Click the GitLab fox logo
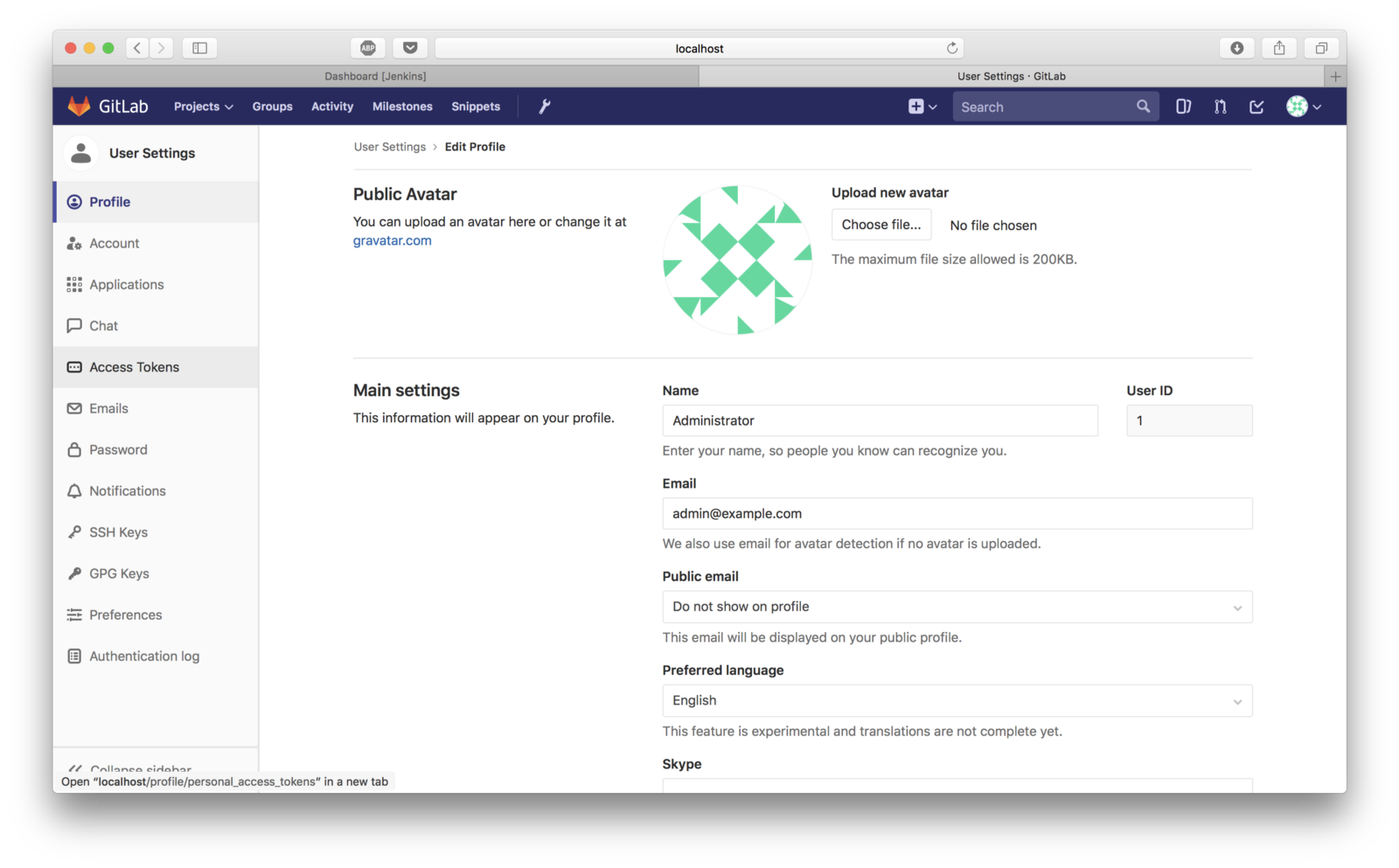The height and width of the screenshot is (868, 1399). tap(80, 107)
